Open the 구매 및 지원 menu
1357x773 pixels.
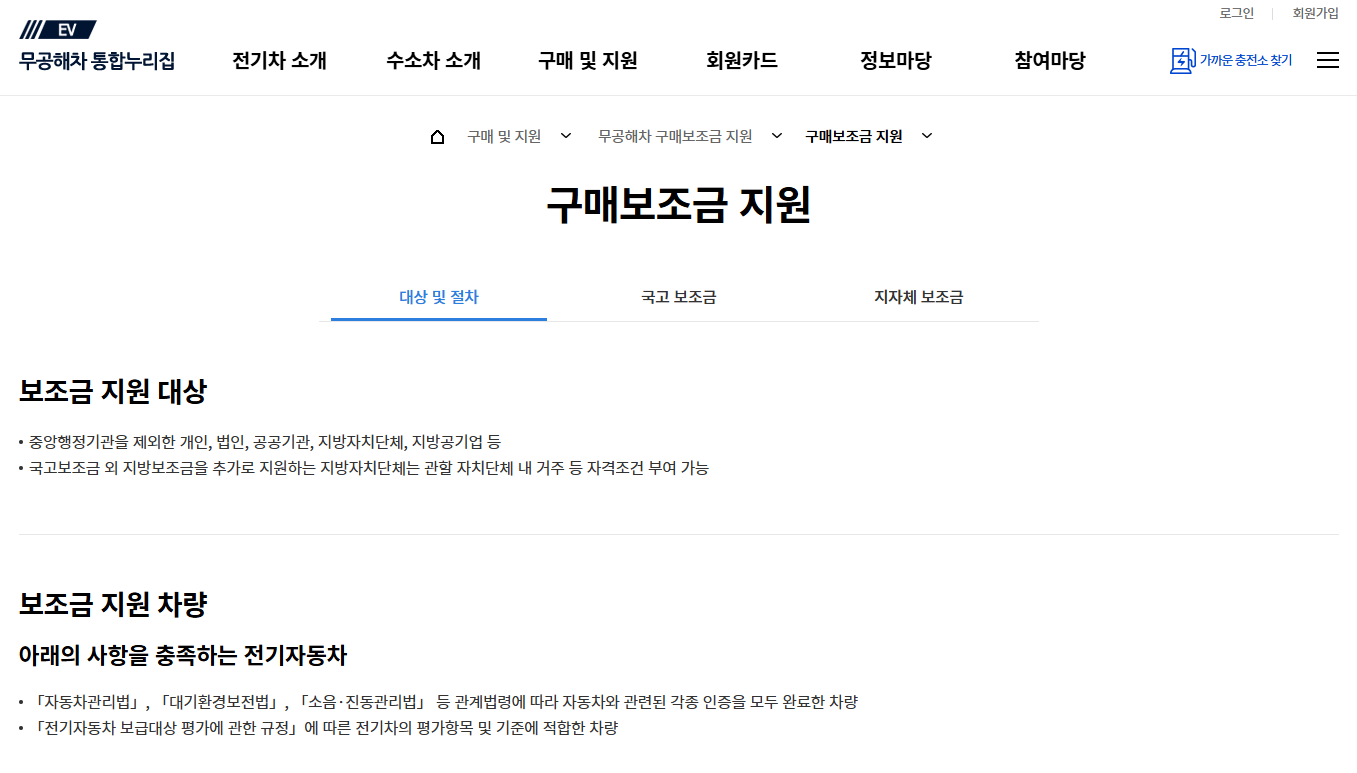click(587, 60)
